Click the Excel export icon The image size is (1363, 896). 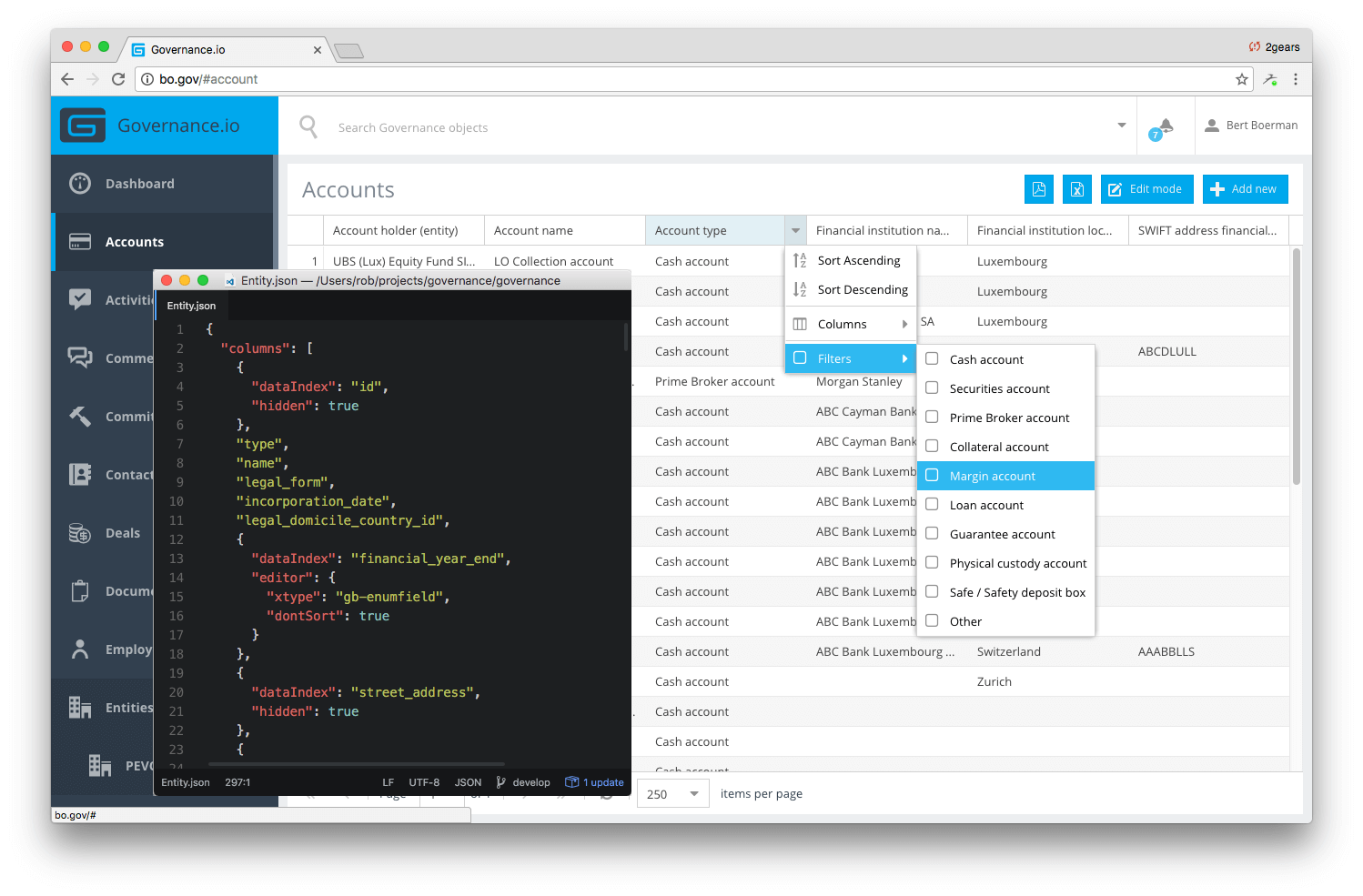(1076, 189)
